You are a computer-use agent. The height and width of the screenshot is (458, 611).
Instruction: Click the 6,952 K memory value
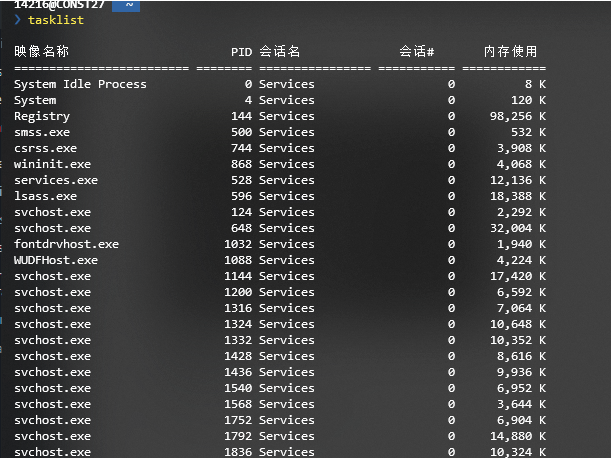pyautogui.click(x=521, y=388)
